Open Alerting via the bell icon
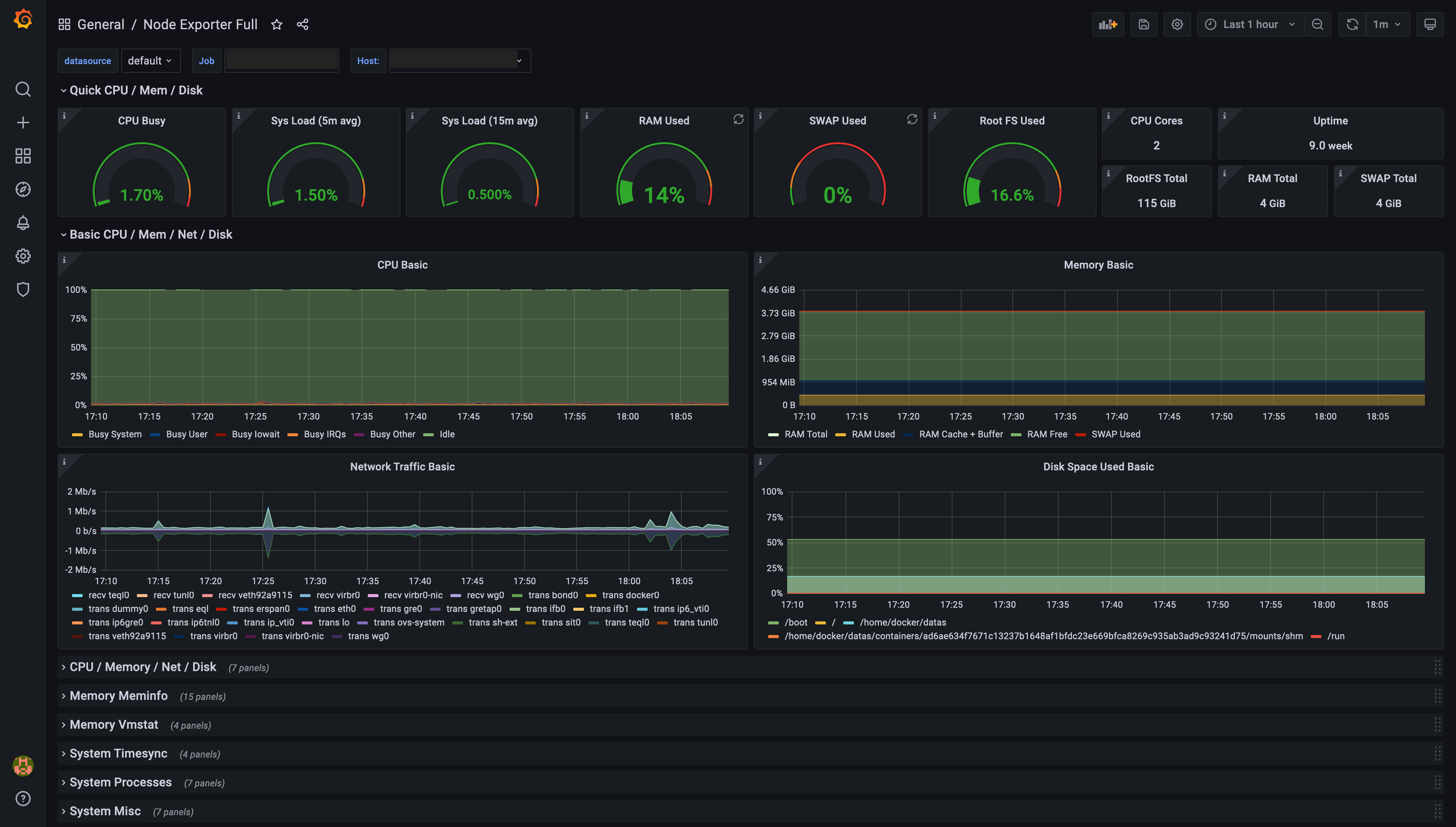1456x827 pixels. click(23, 223)
